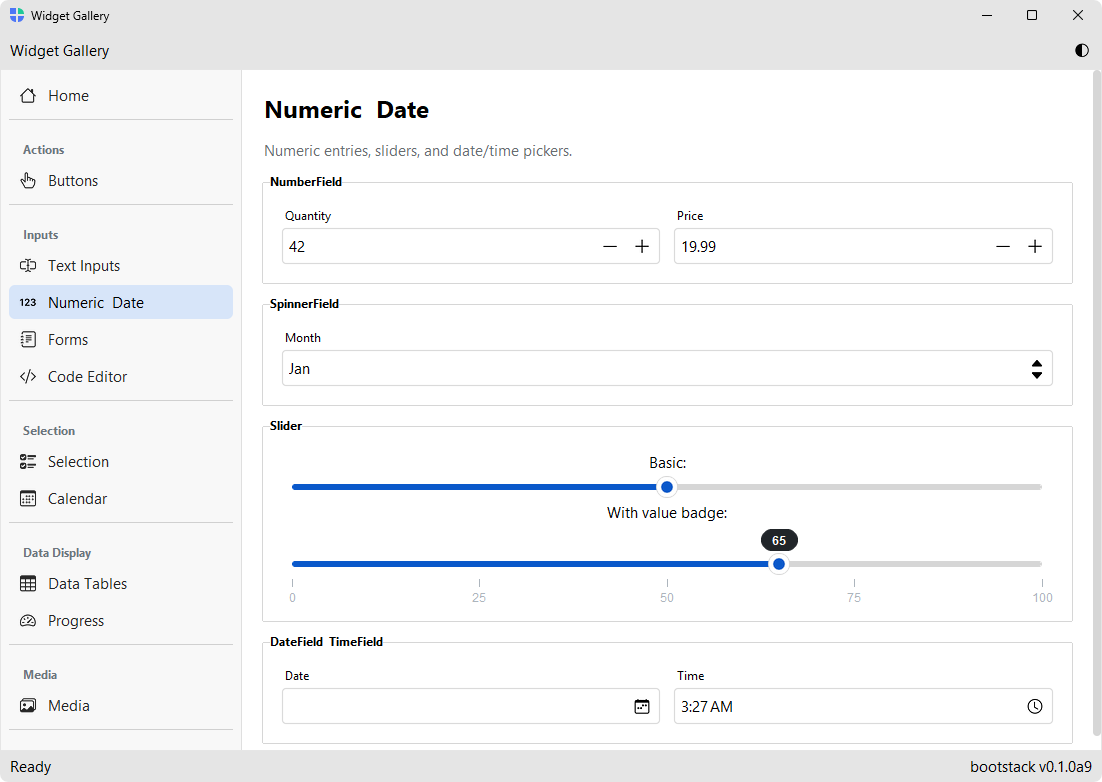Viewport: 1102px width, 782px height.
Task: Click the 100 label on the slider scale
Action: tap(1042, 598)
